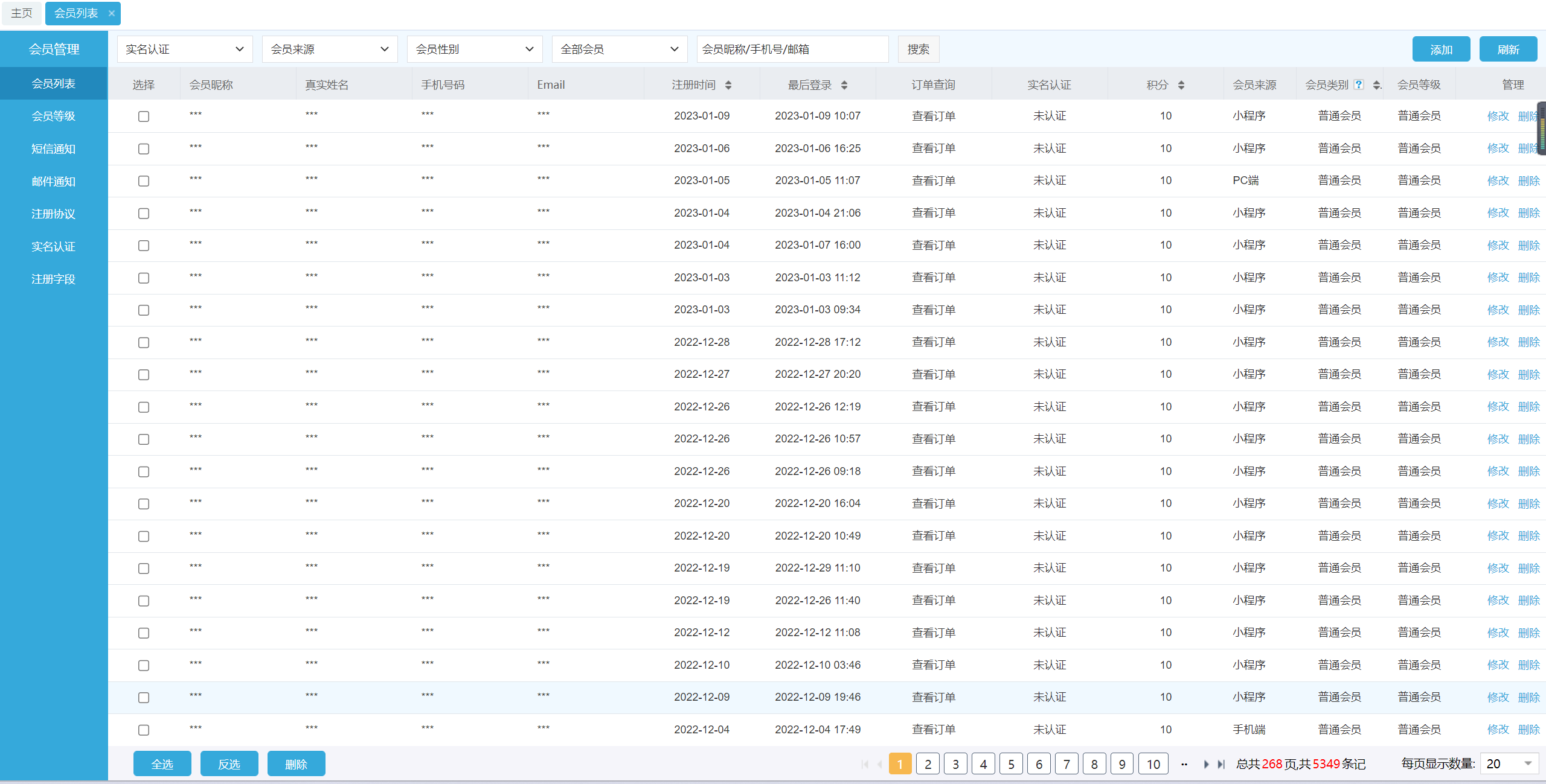Click the PC端 source cell
The height and width of the screenshot is (784, 1546).
tap(1246, 180)
